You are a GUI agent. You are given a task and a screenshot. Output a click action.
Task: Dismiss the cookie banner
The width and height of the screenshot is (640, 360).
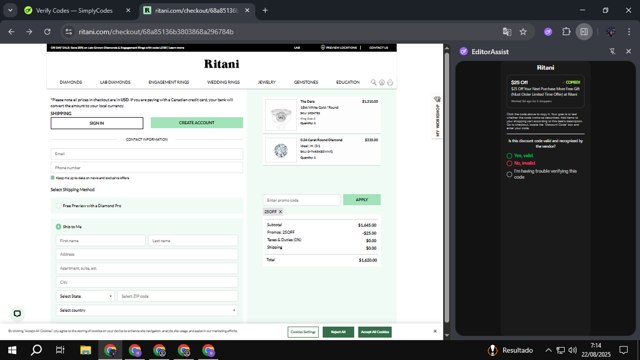click(x=435, y=331)
